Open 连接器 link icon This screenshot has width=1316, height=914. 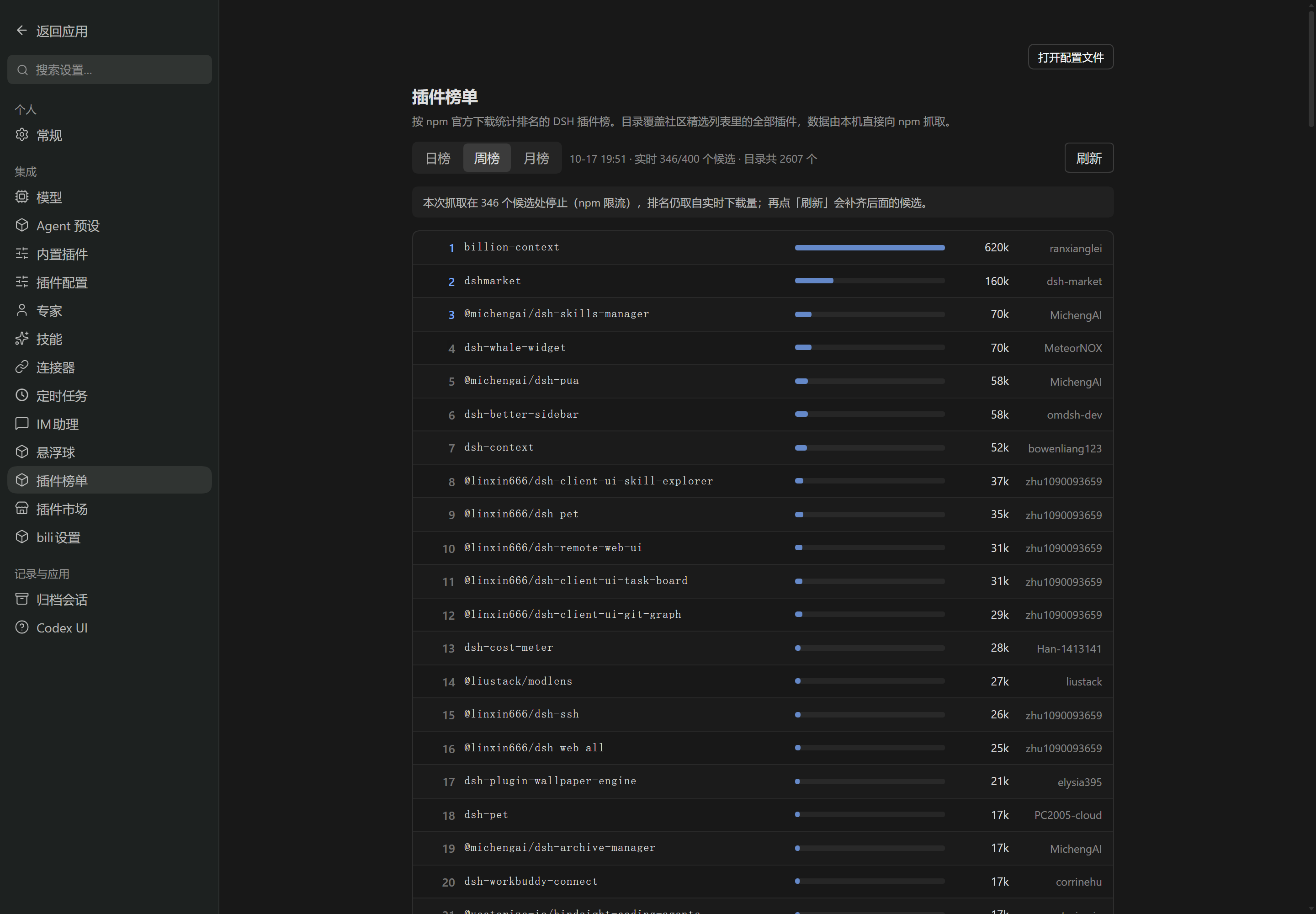click(22, 367)
